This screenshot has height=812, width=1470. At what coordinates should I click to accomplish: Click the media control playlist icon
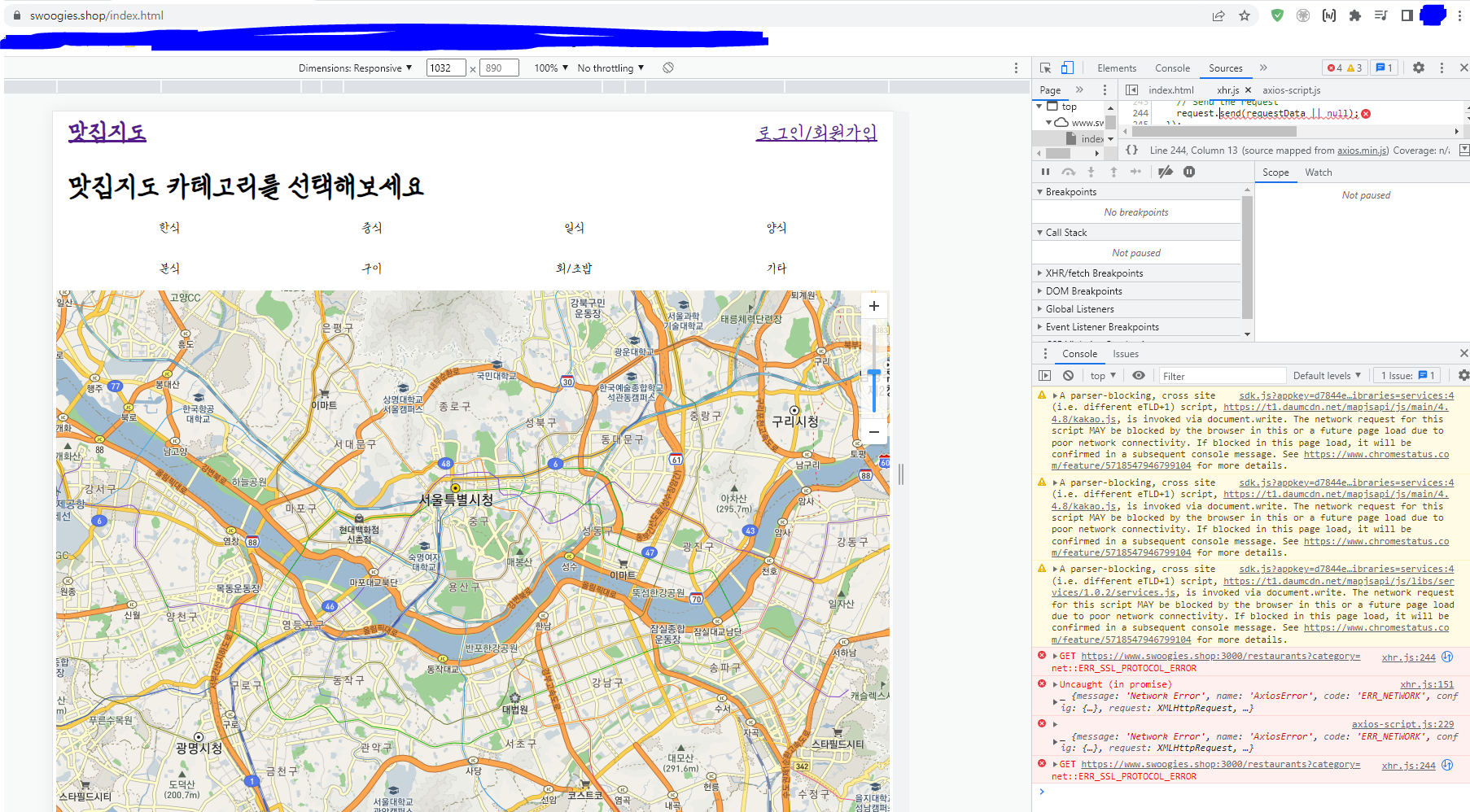point(1381,15)
